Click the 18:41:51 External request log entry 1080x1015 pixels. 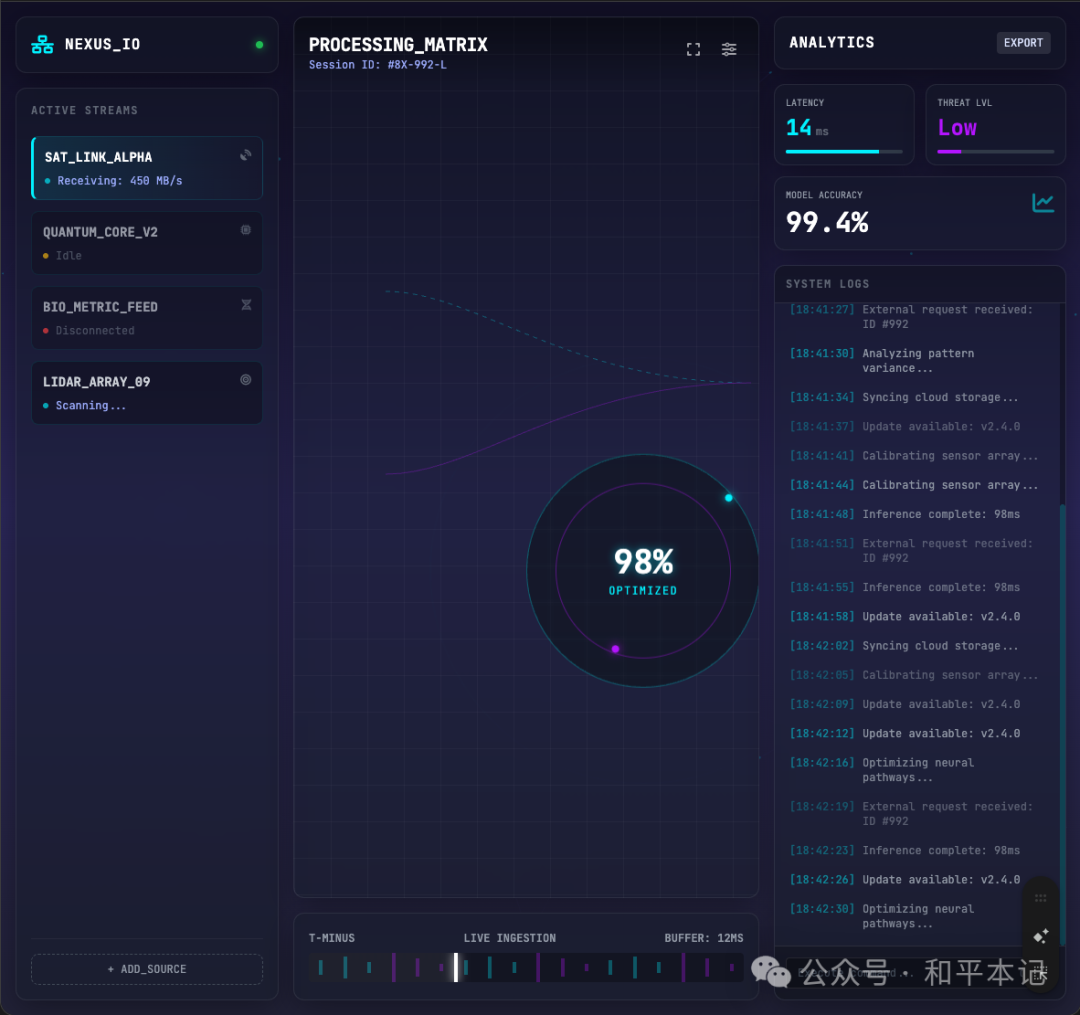911,551
